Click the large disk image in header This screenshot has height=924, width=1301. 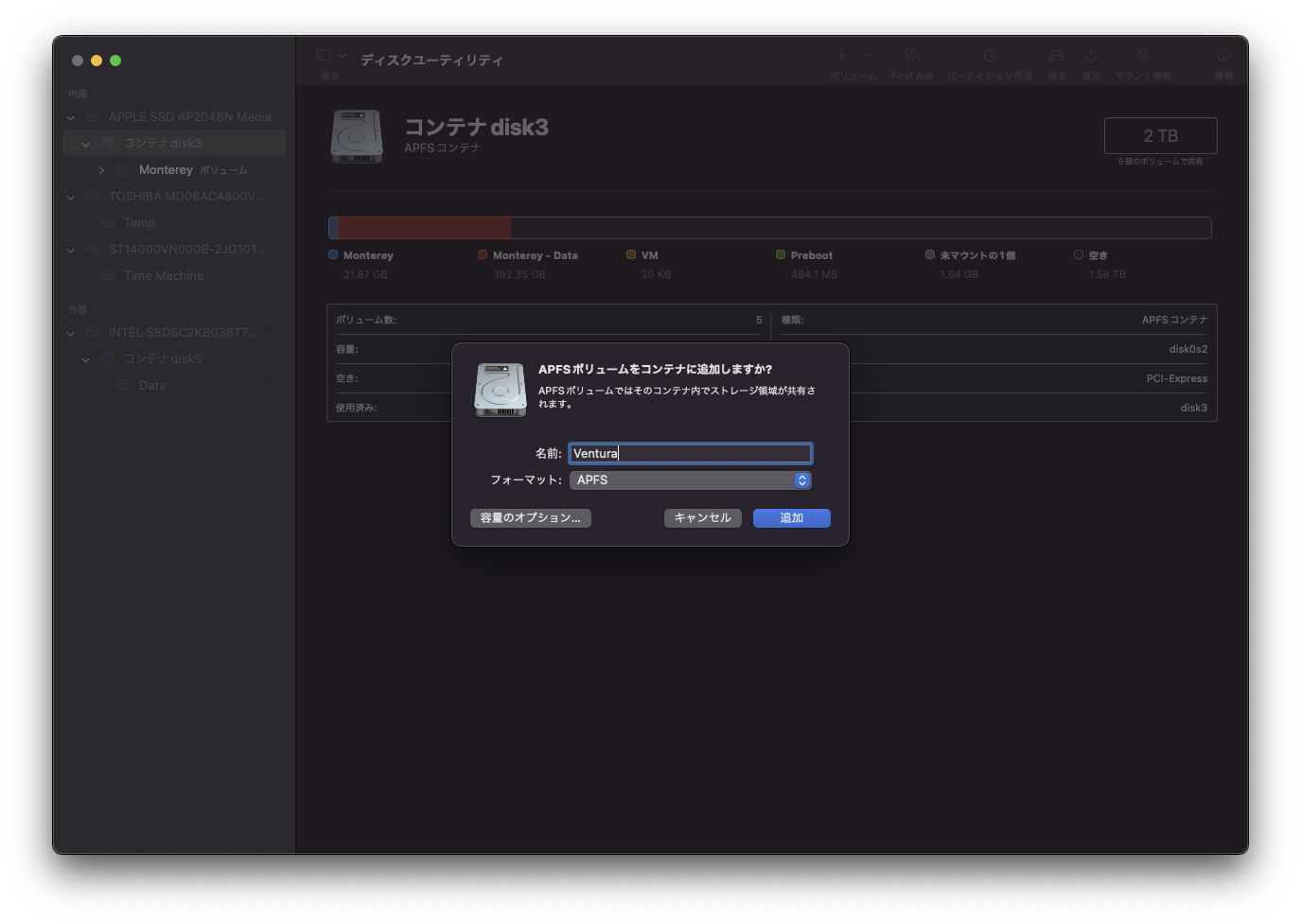[357, 137]
